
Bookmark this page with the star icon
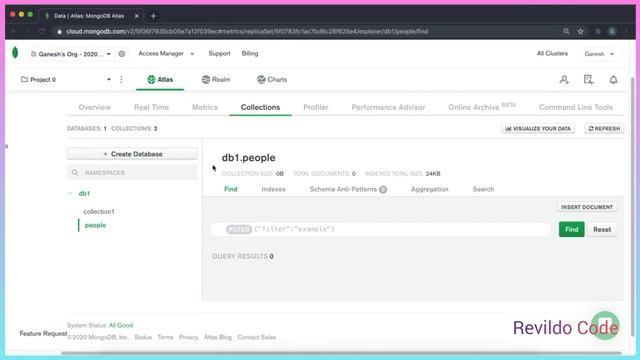(580, 31)
